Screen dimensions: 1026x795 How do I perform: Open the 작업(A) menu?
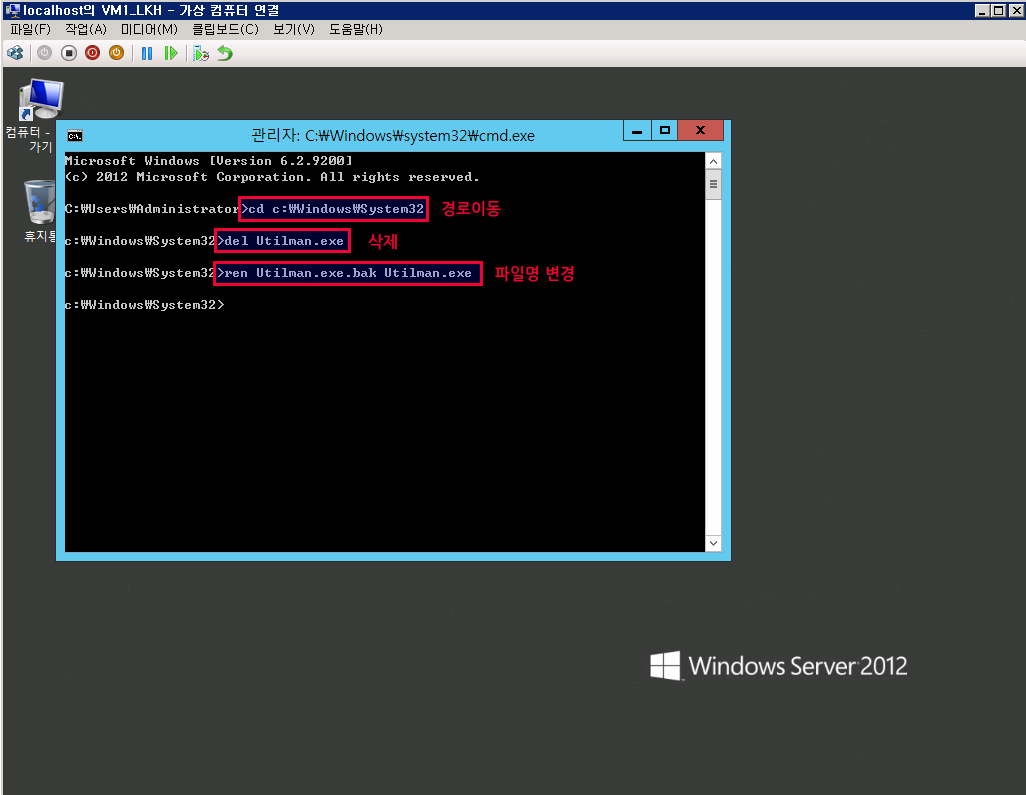[86, 29]
